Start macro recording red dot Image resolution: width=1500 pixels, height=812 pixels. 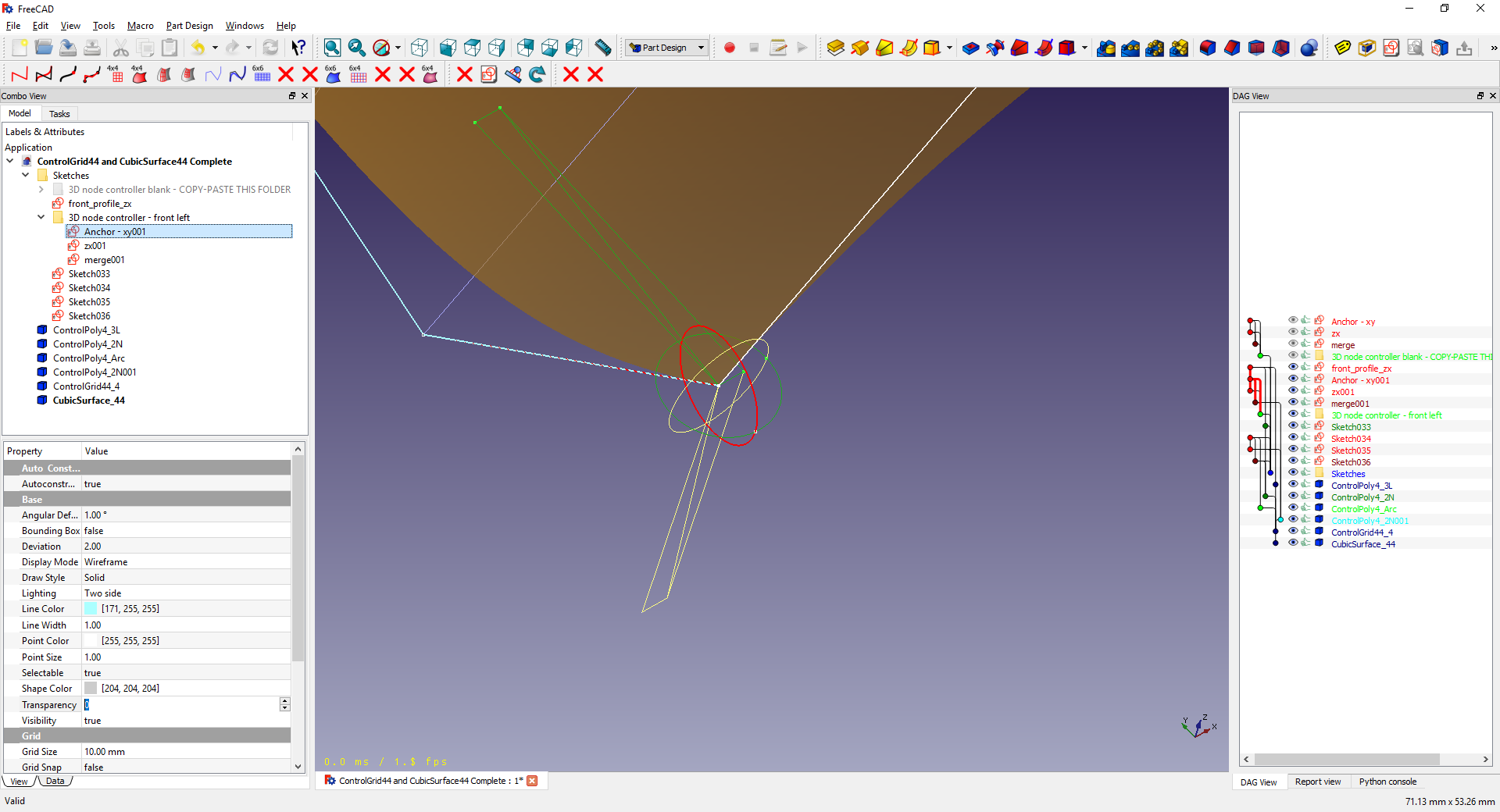[730, 48]
